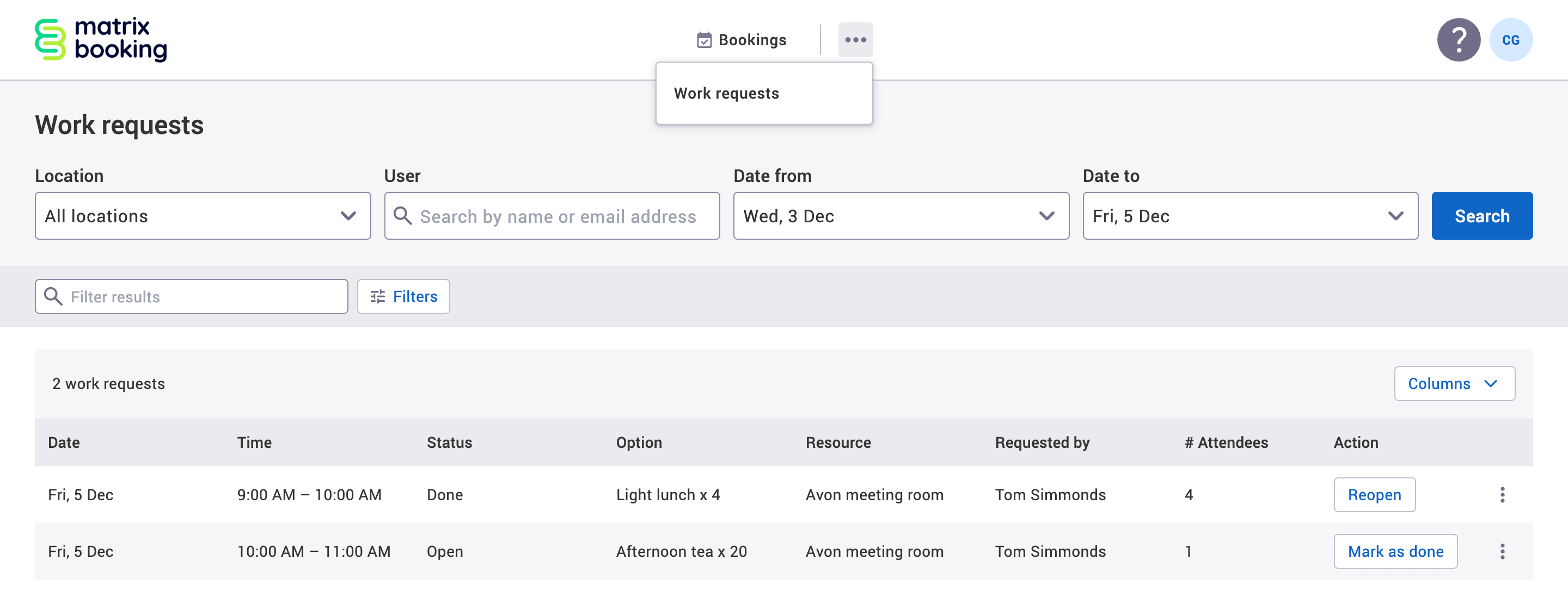Screen dimensions: 1568x589
Task: Open the kebab menu on the Afternoon tea row
Action: click(1503, 551)
